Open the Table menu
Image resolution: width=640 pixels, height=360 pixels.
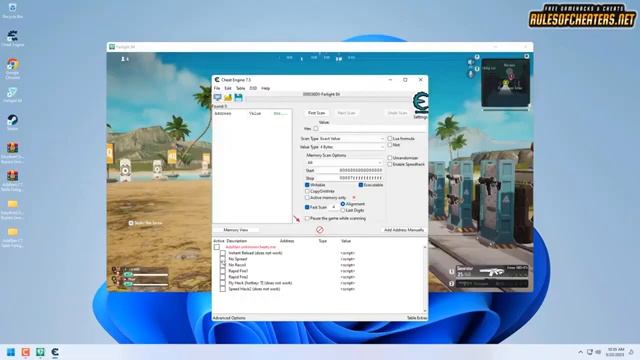(240, 88)
